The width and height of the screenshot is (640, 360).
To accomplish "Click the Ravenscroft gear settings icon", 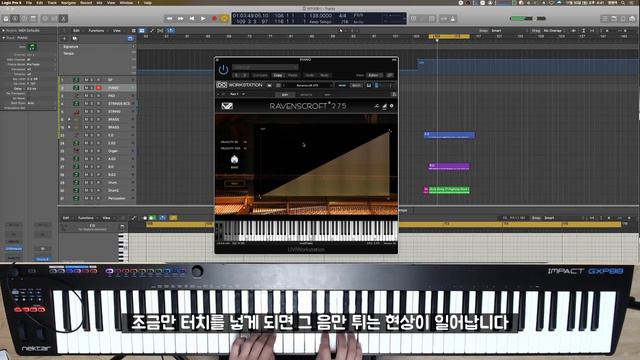I will tap(391, 106).
